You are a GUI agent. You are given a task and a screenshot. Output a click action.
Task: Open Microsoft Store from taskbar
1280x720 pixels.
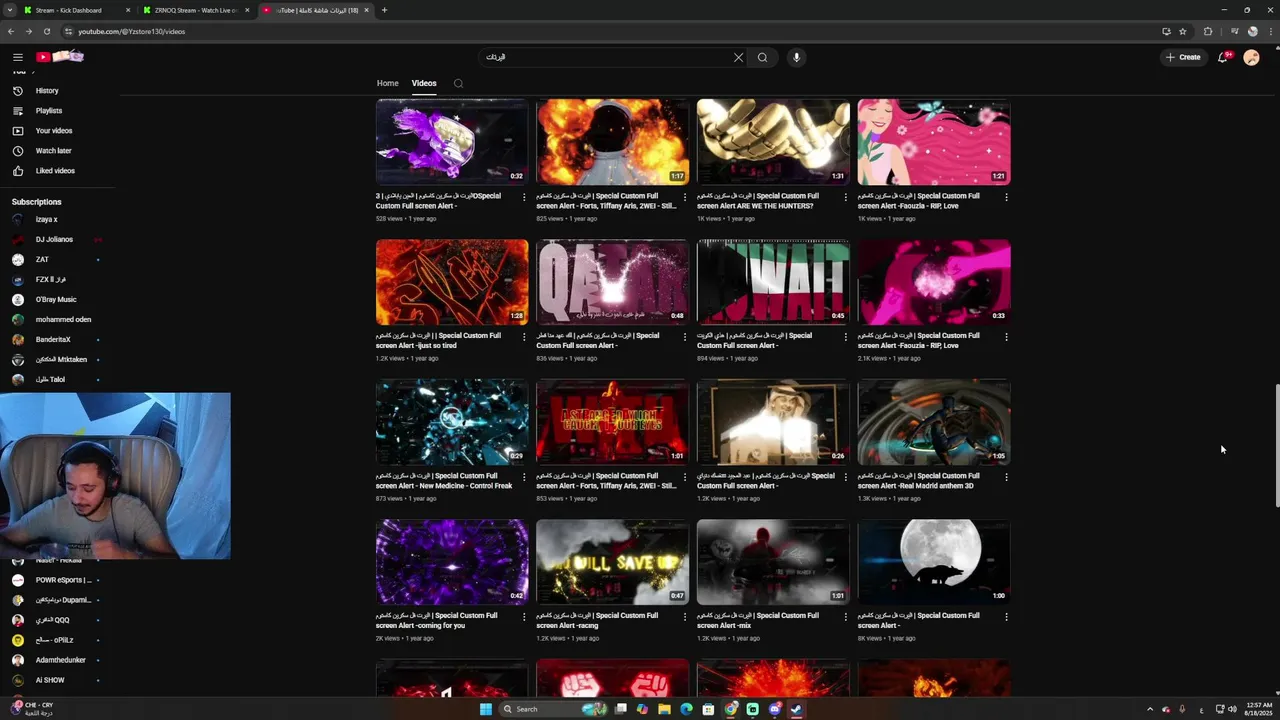(x=708, y=709)
